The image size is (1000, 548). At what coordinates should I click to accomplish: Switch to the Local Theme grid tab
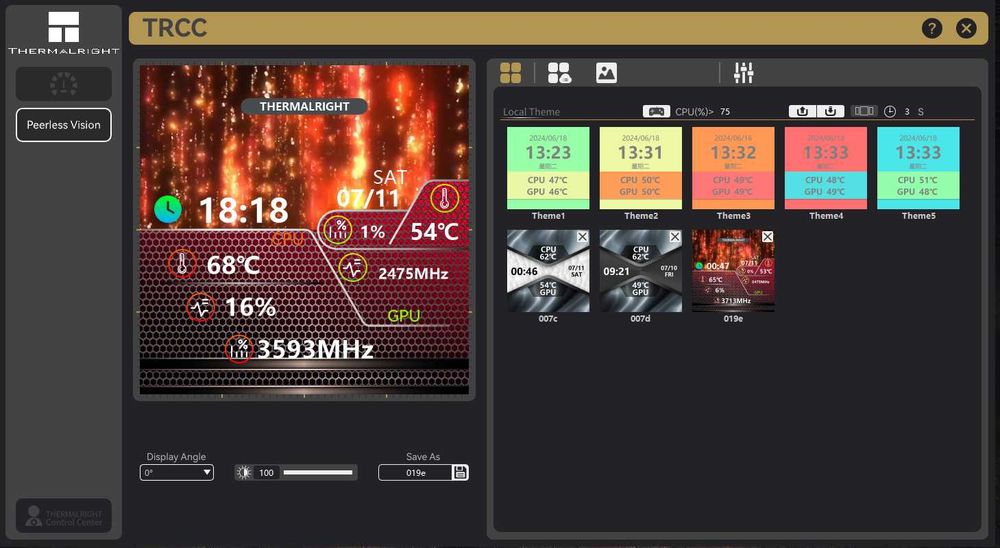(x=510, y=73)
